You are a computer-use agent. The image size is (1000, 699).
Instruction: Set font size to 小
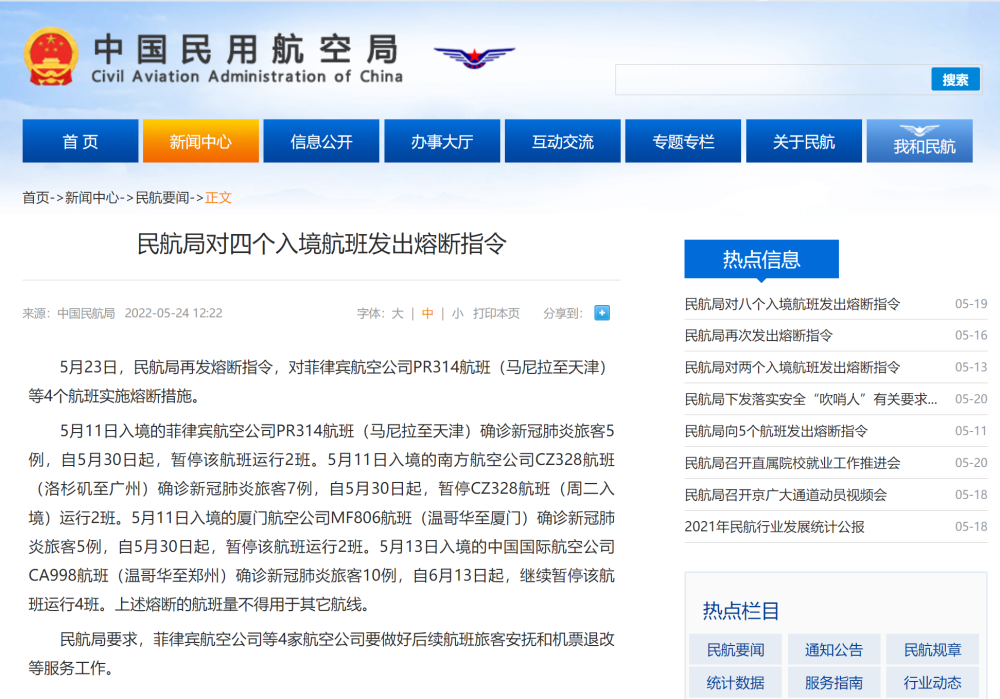tap(457, 313)
